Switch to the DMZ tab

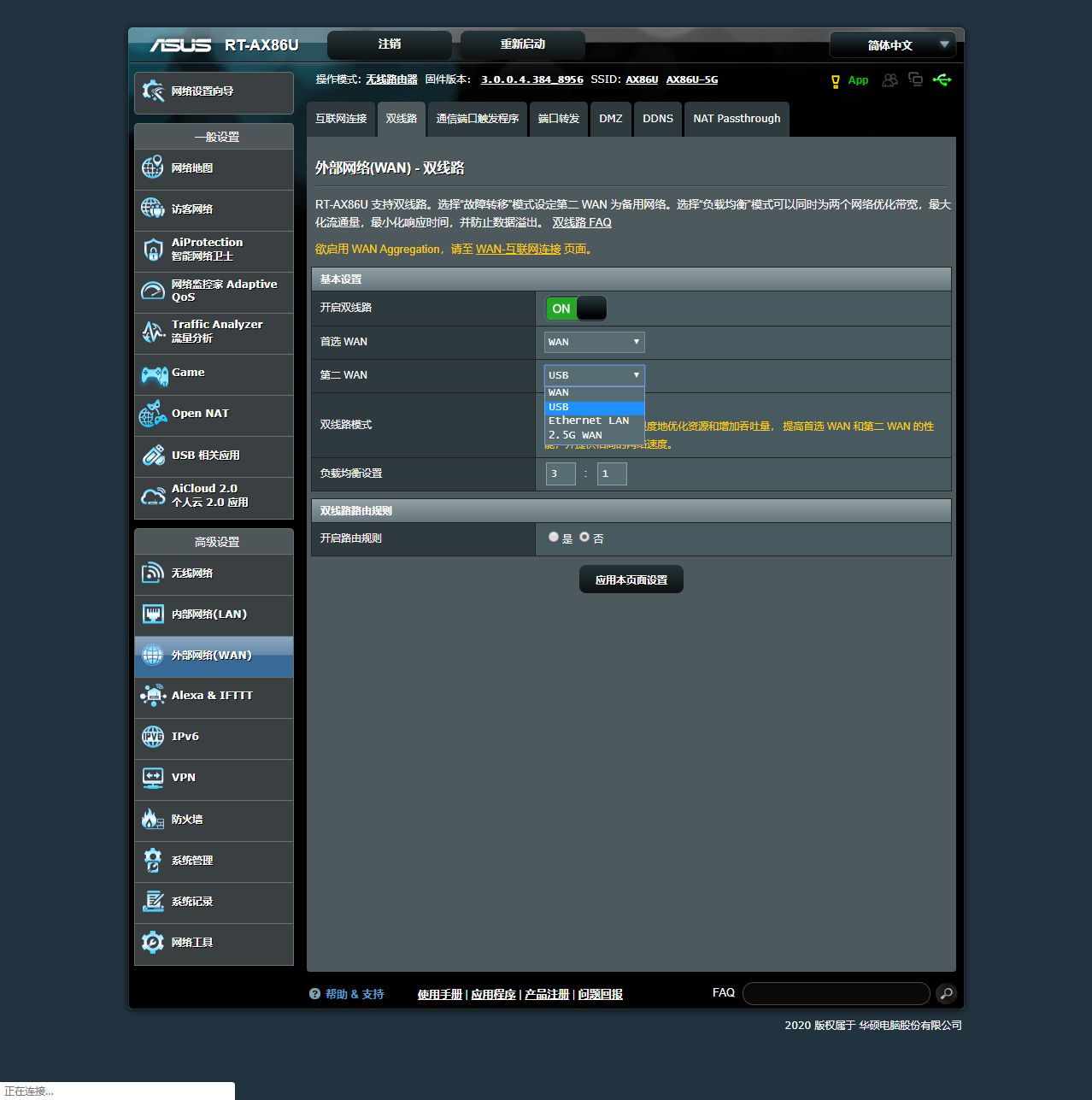coord(610,119)
